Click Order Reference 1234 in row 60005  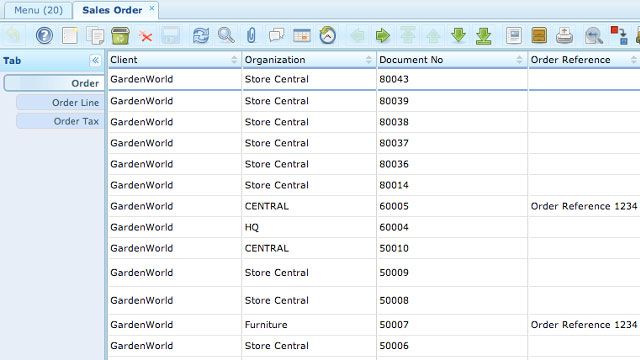point(584,206)
